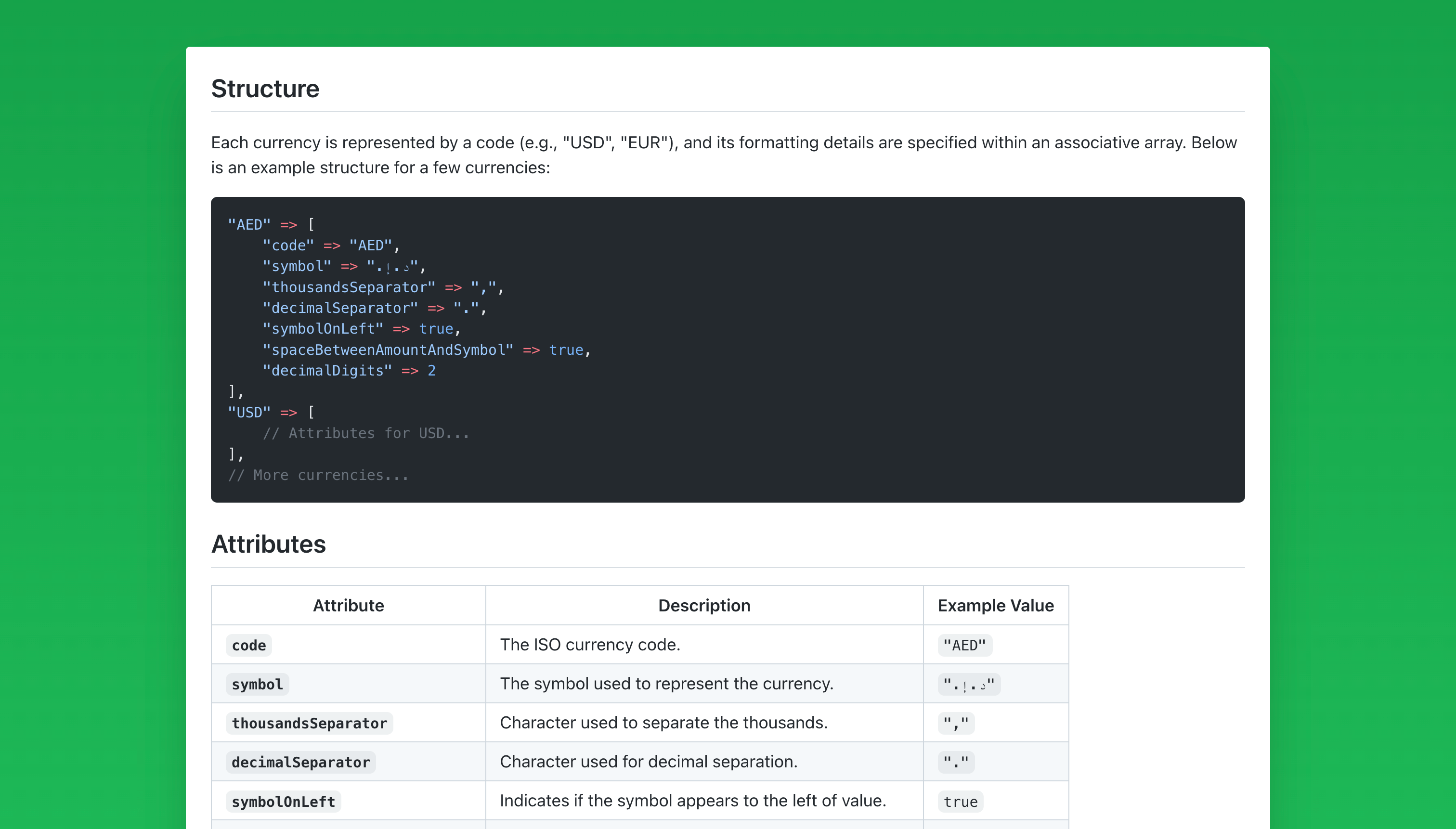Click the "AED" key in code block
The height and width of the screenshot is (829, 1456).
pos(249,225)
